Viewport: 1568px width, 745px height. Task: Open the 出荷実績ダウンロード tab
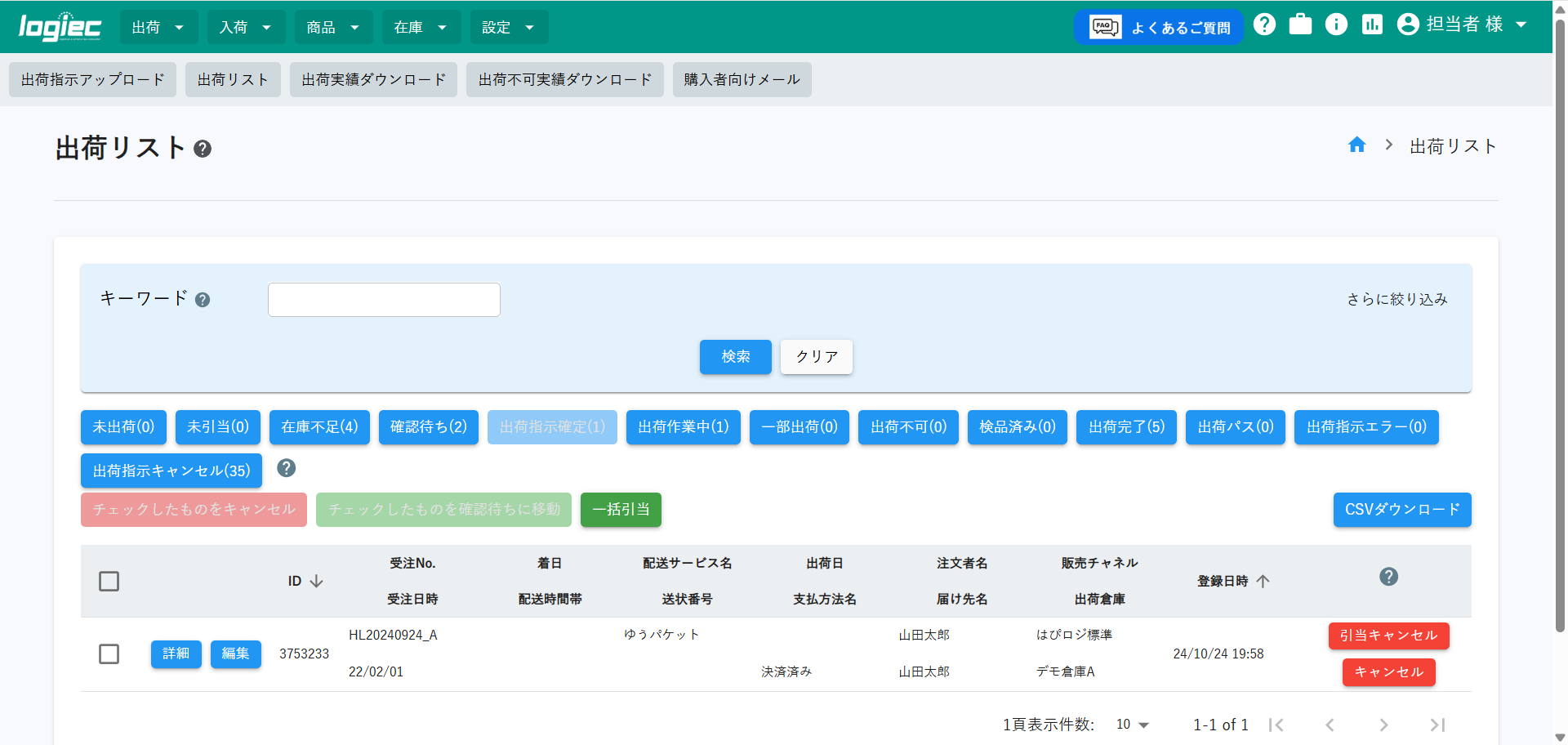click(373, 79)
